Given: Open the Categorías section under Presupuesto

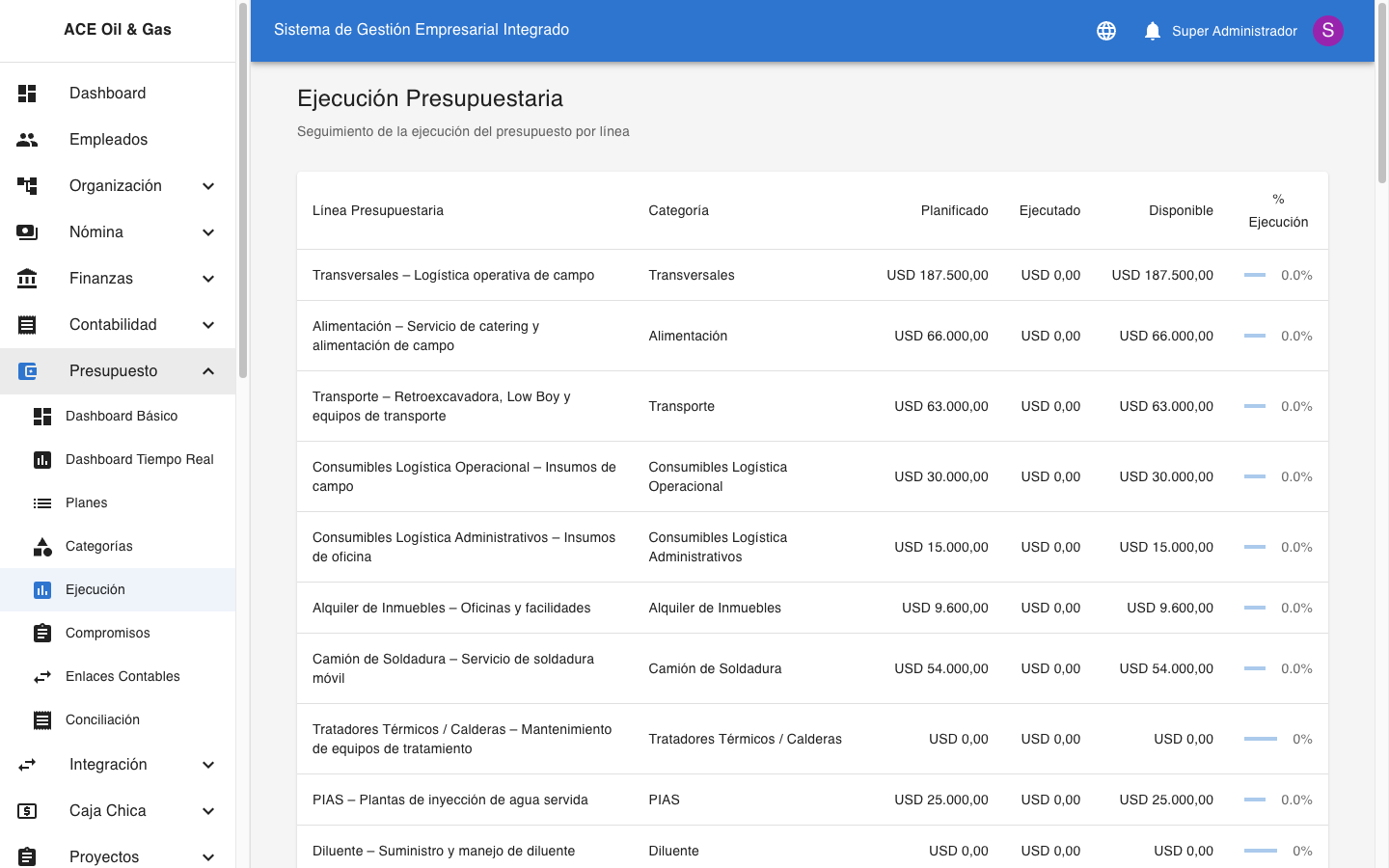Looking at the screenshot, I should 99,546.
